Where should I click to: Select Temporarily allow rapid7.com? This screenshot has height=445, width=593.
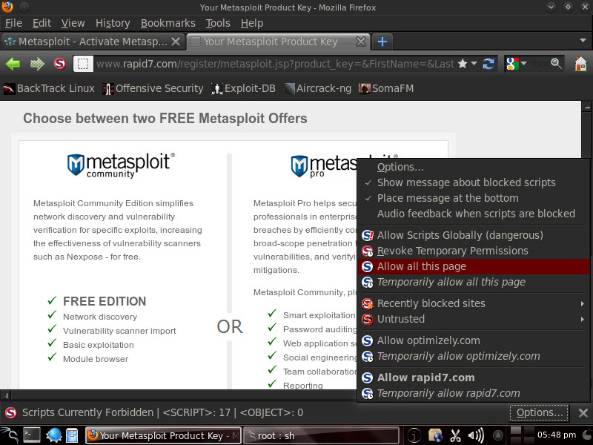pos(473,393)
